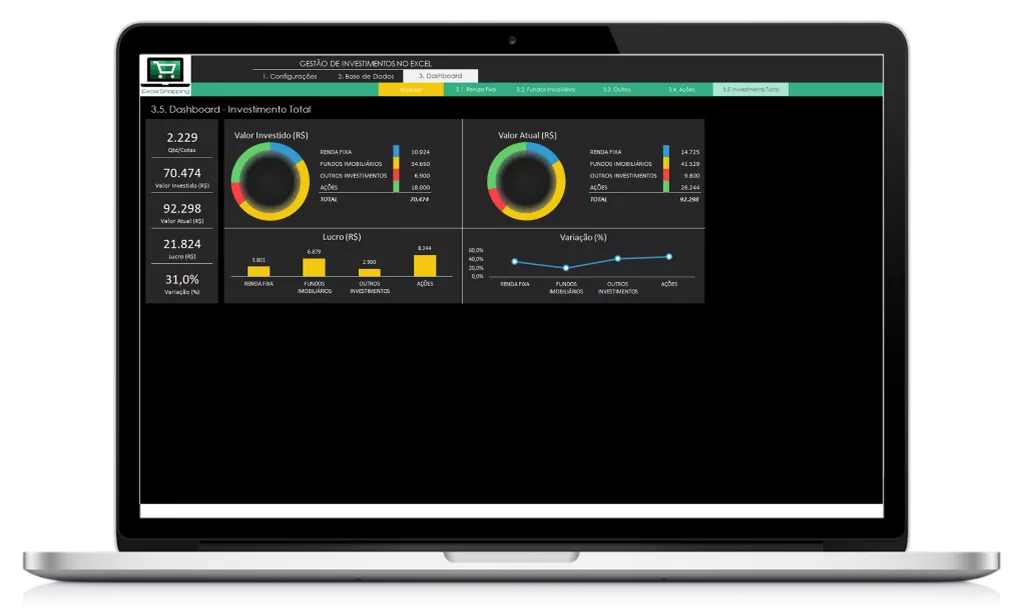The image size is (1024, 612).
Task: Click the "Lucro (R$)" chart title
Action: (x=342, y=237)
